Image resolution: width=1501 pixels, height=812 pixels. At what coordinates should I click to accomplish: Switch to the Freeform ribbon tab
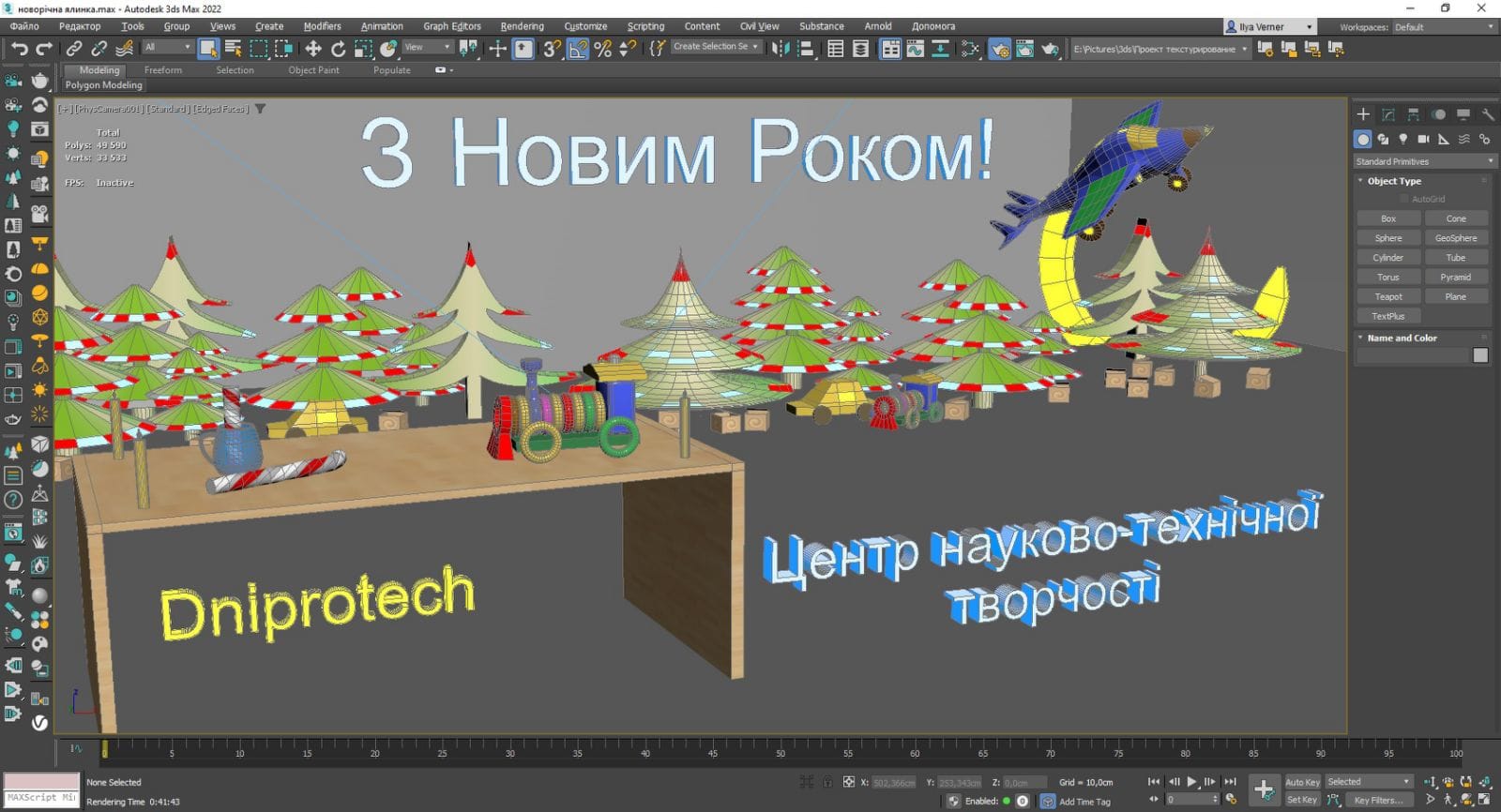coord(163,70)
